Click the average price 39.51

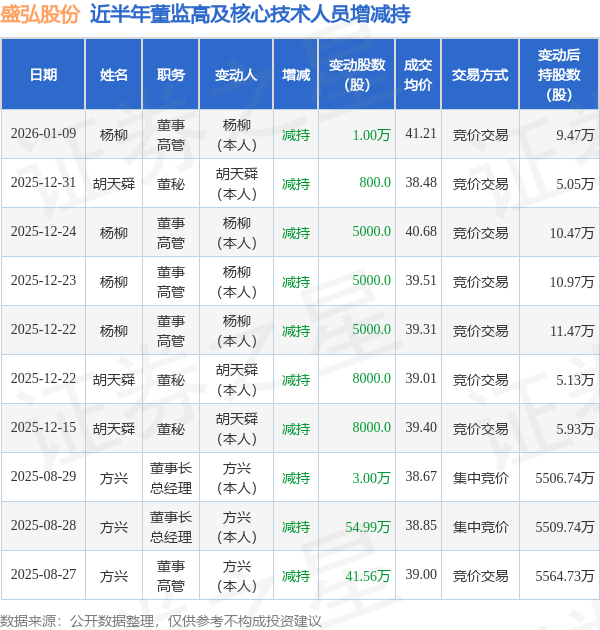[421, 280]
